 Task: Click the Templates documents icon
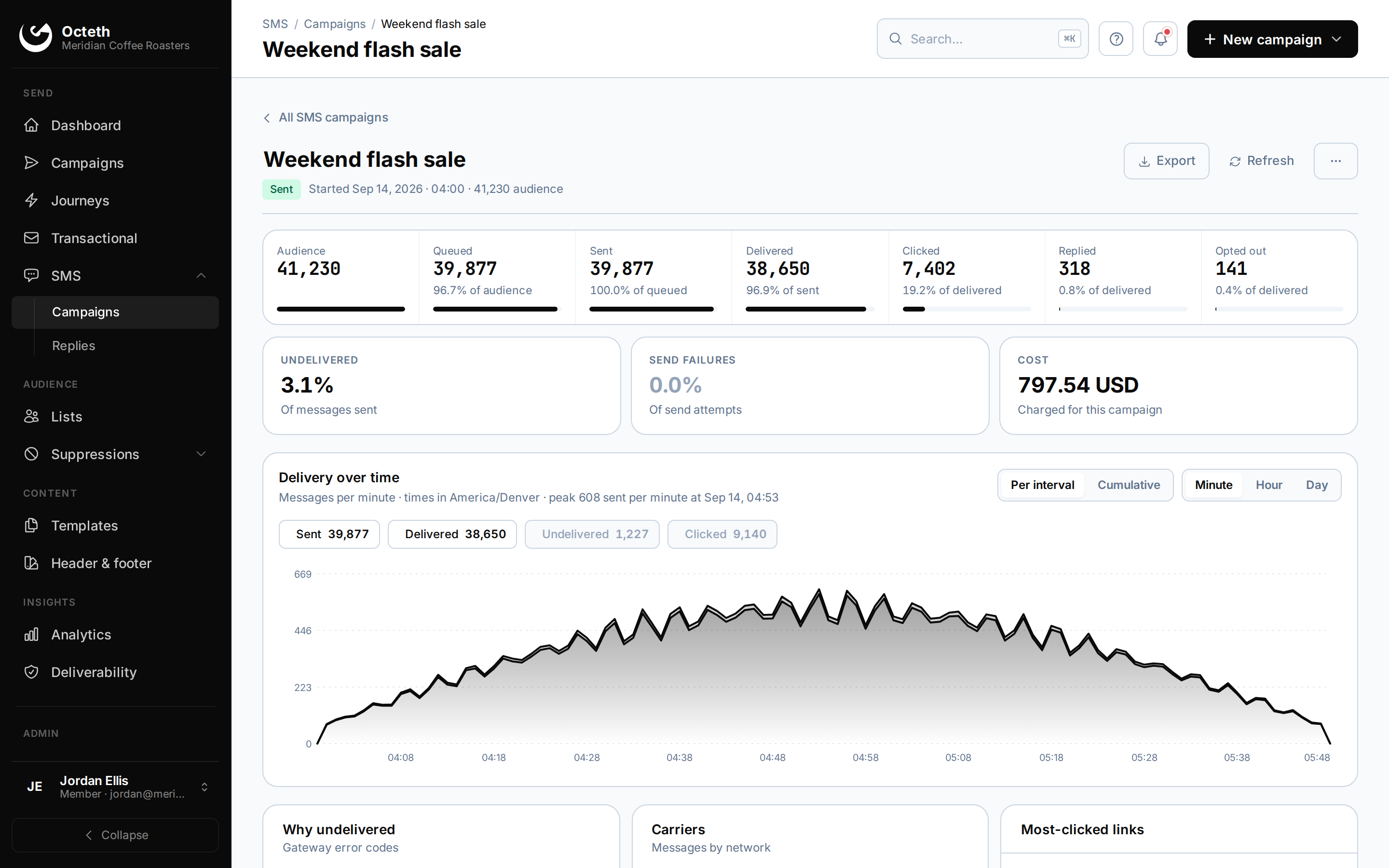click(x=31, y=525)
